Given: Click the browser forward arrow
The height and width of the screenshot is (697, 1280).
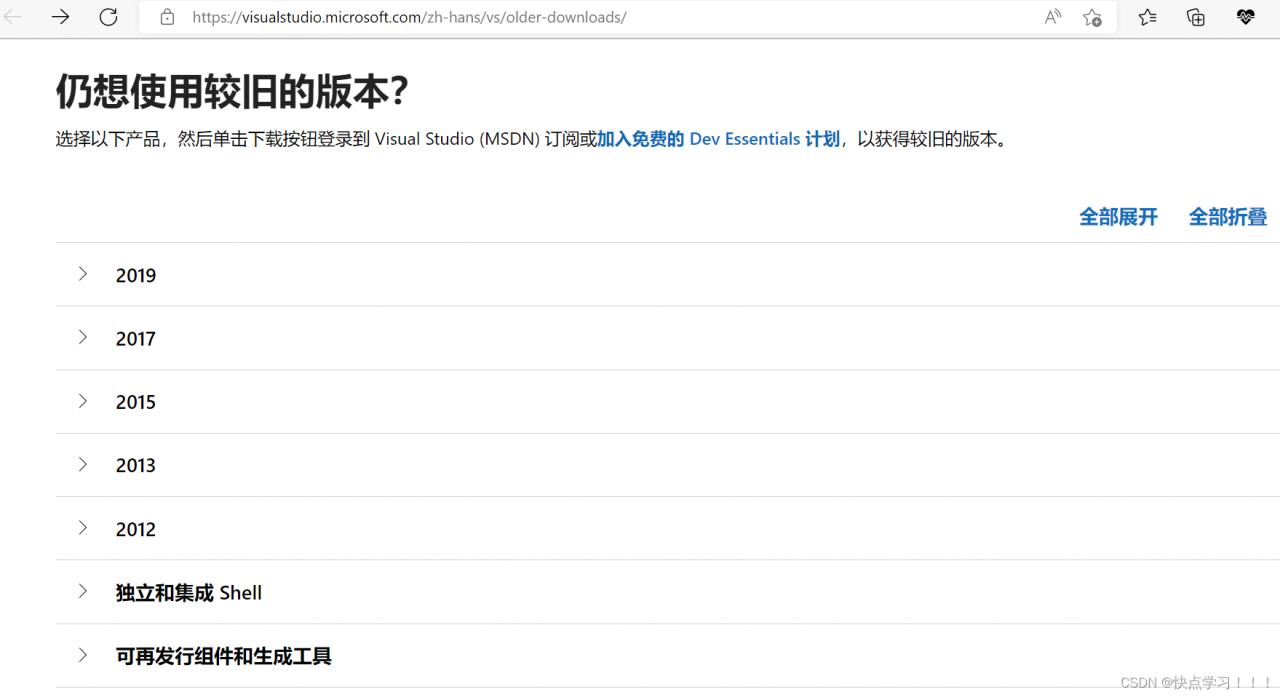Looking at the screenshot, I should click(x=60, y=17).
